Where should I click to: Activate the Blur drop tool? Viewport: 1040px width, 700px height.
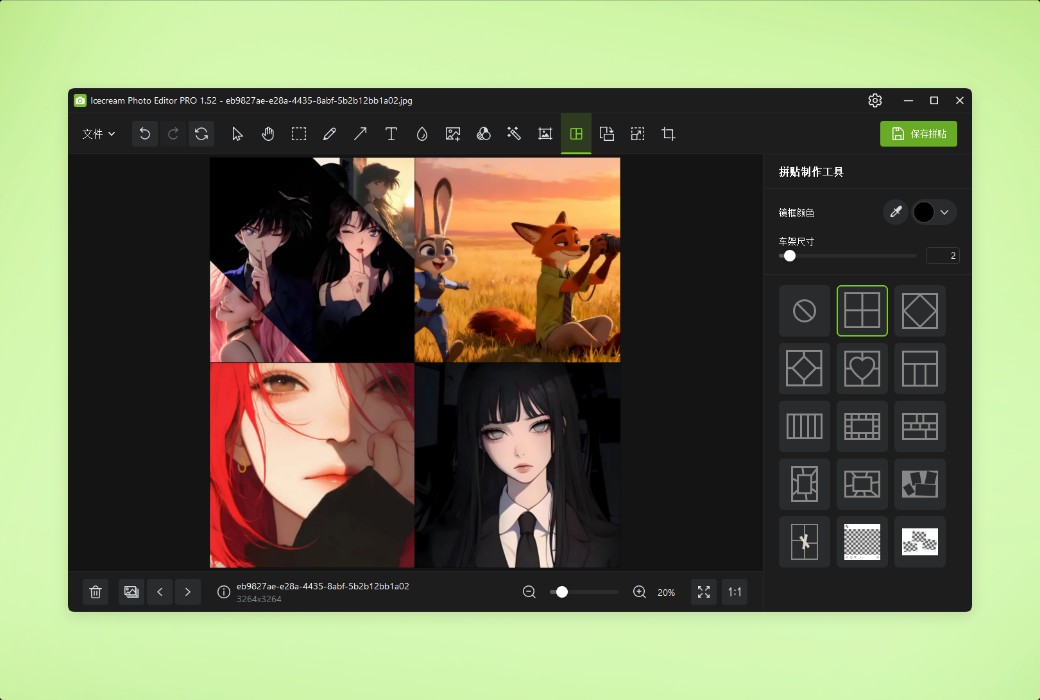421,133
